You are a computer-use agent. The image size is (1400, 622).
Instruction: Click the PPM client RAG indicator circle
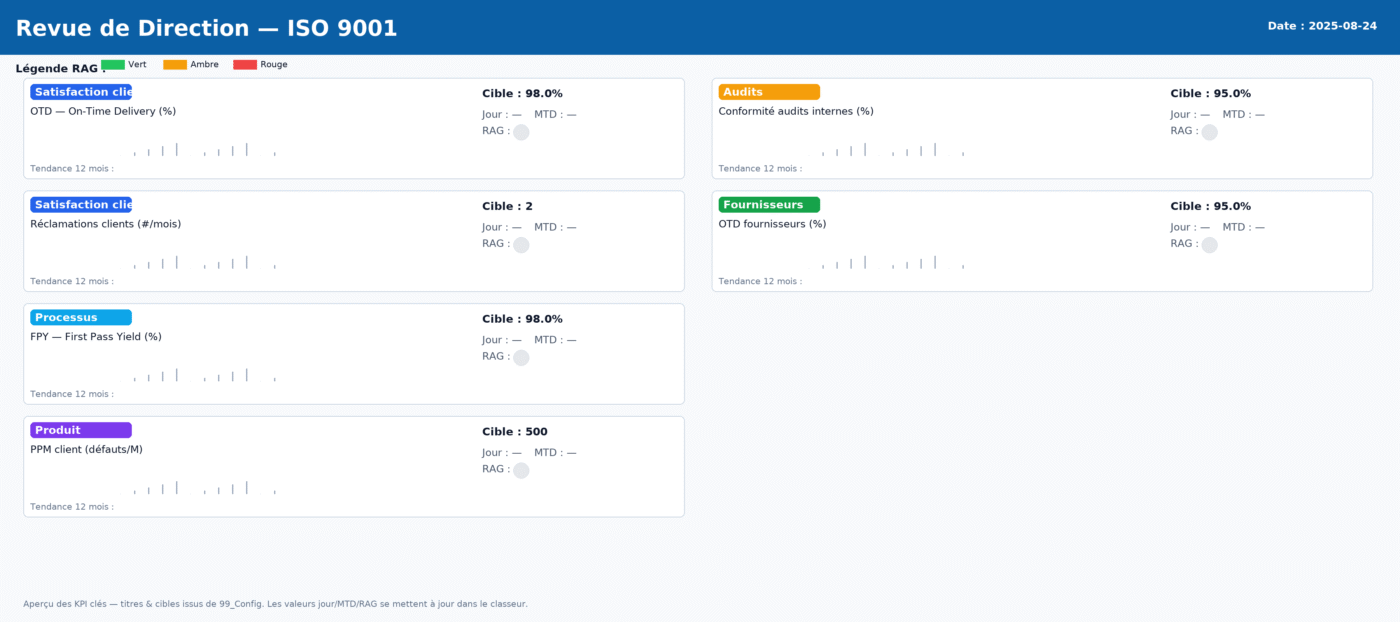[521, 470]
